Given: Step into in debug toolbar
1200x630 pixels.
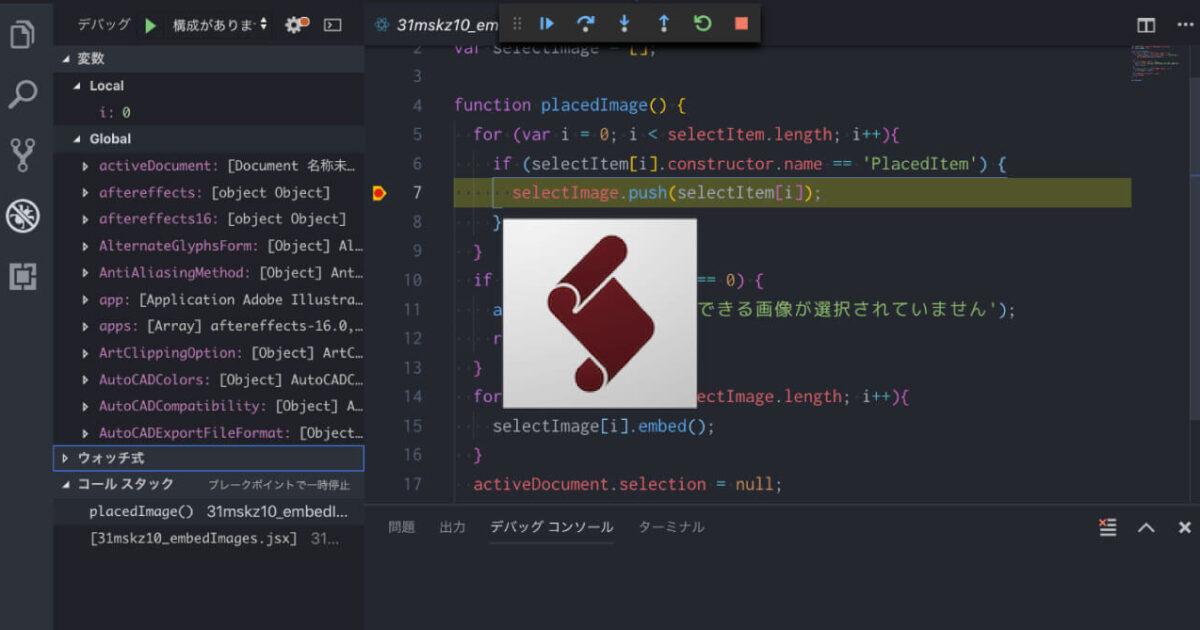Looking at the screenshot, I should point(624,23).
